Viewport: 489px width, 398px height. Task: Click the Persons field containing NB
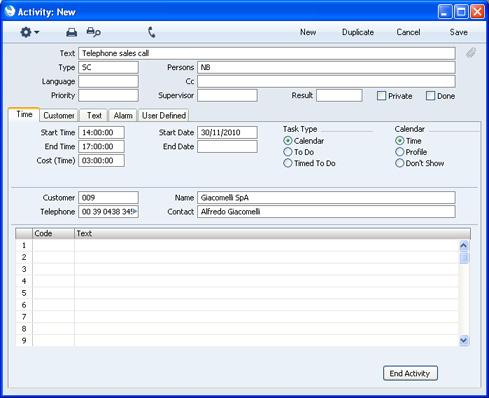[326, 67]
